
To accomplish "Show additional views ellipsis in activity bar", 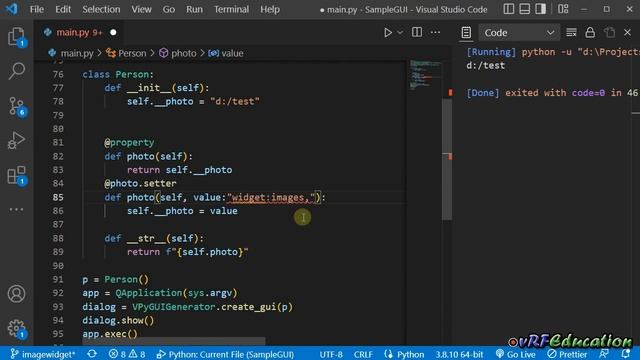I will coord(16,209).
